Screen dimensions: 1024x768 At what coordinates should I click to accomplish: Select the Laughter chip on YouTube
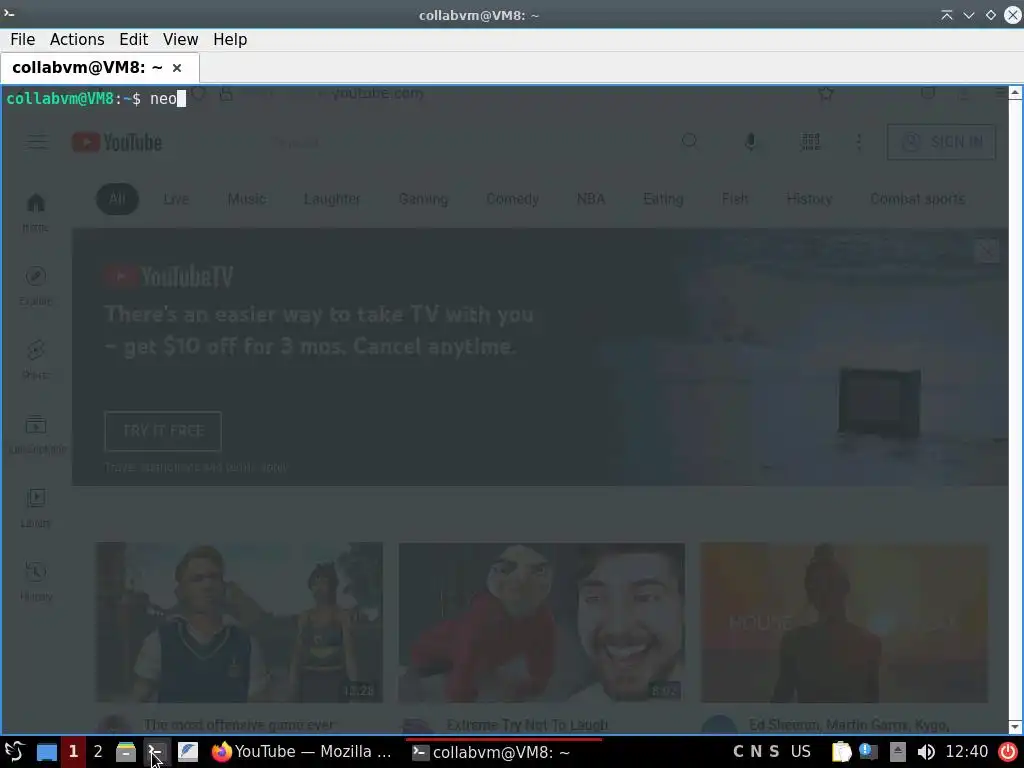[x=332, y=199]
